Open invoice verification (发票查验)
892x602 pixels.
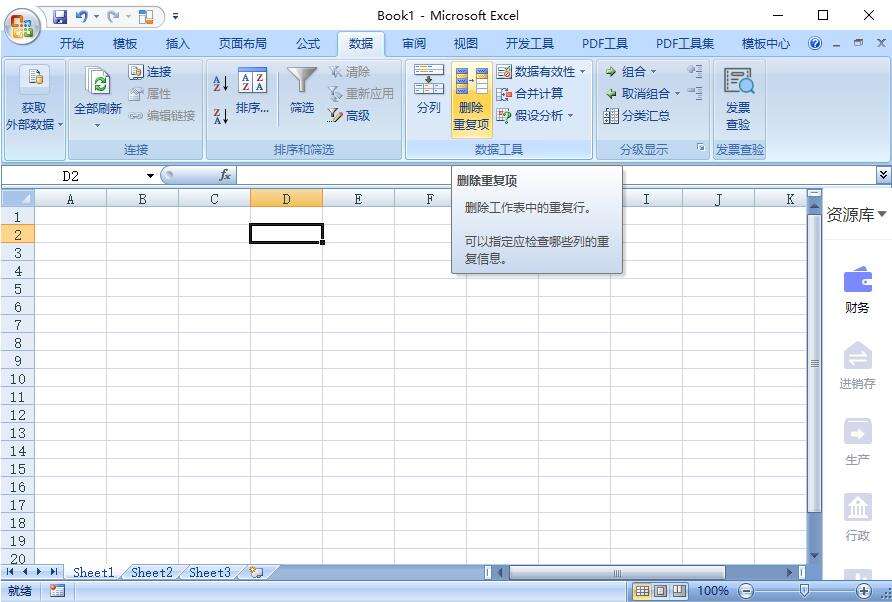pyautogui.click(x=738, y=99)
